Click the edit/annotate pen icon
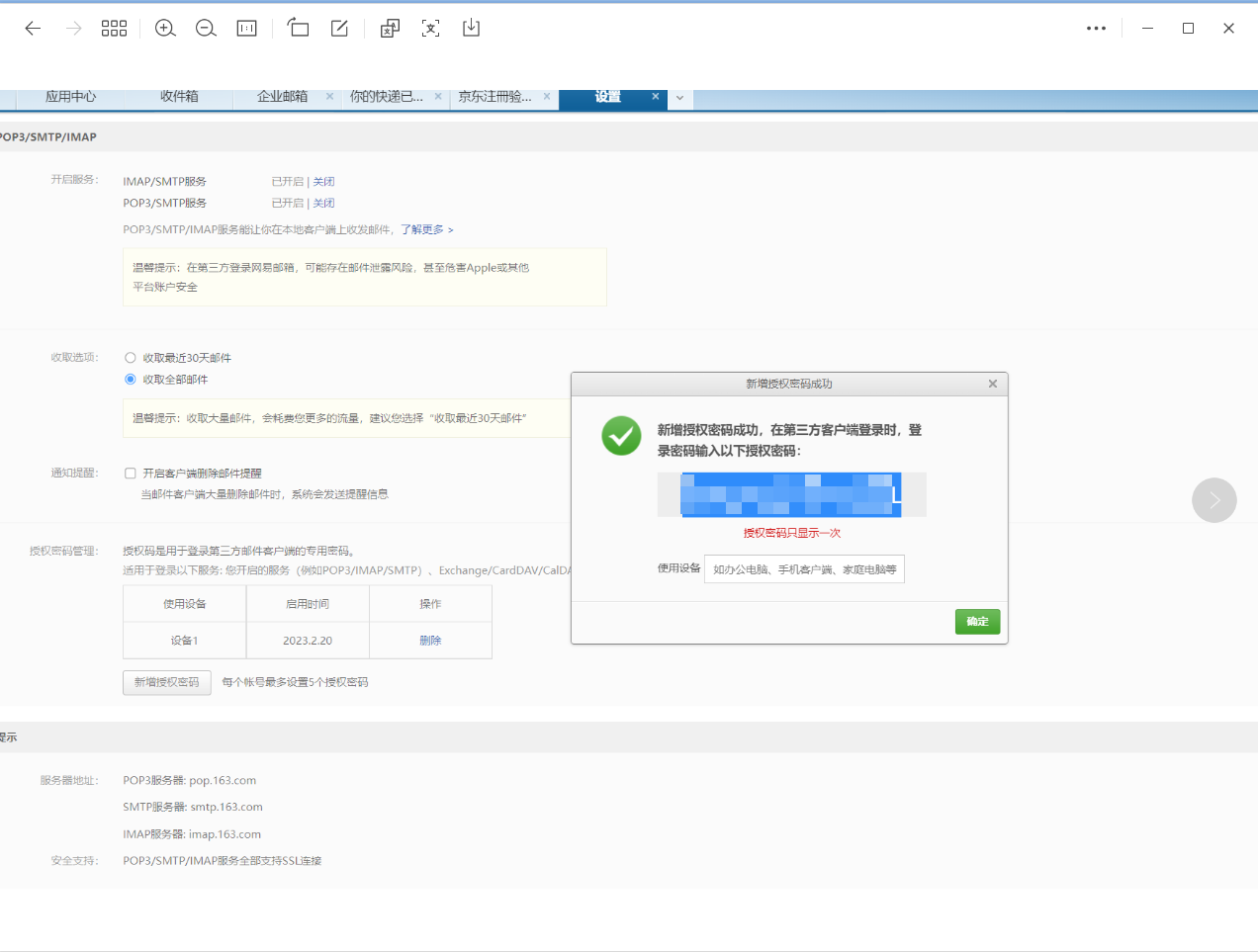The image size is (1258, 952). point(338,28)
